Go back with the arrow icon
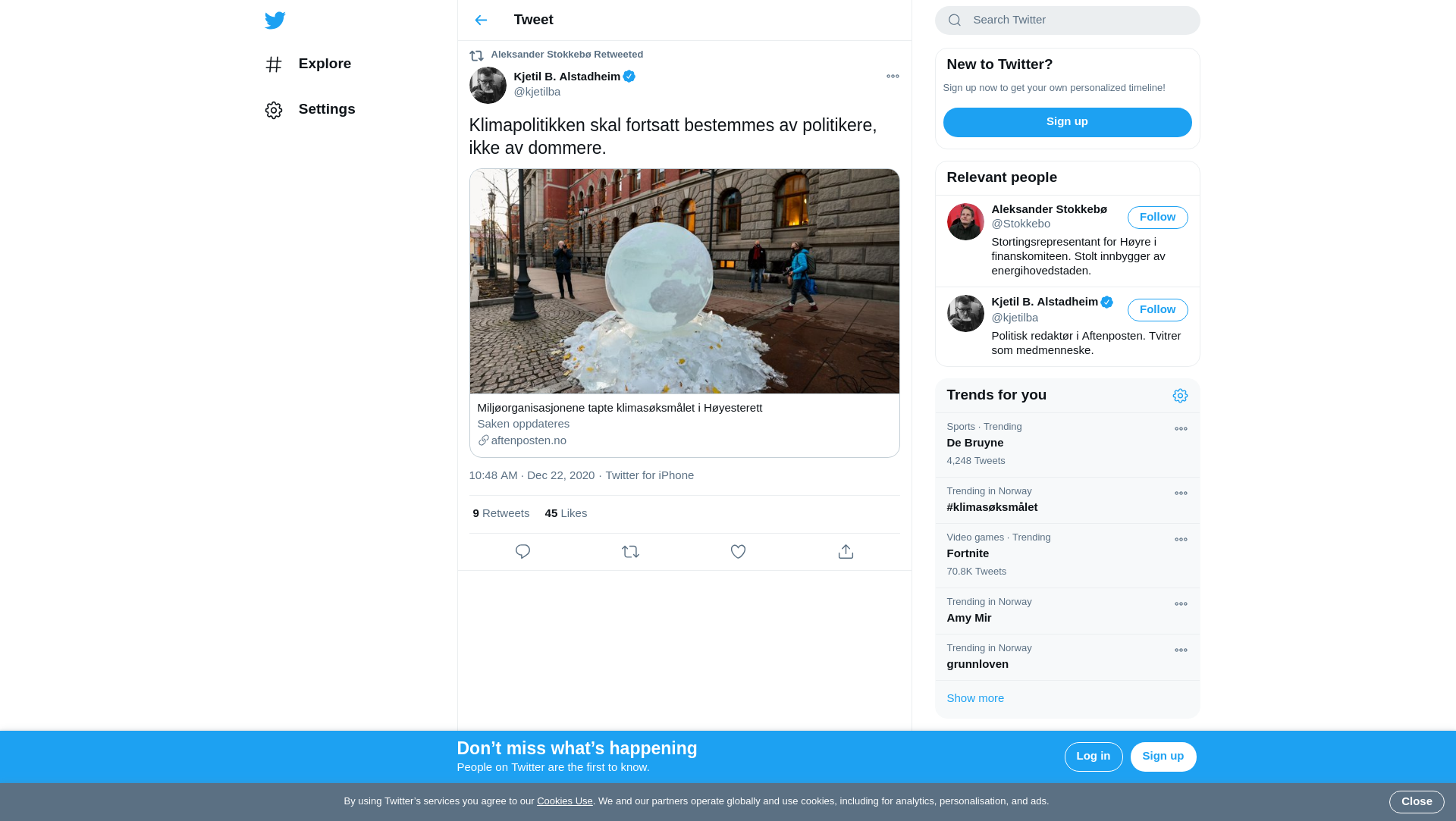1456x821 pixels. (481, 20)
